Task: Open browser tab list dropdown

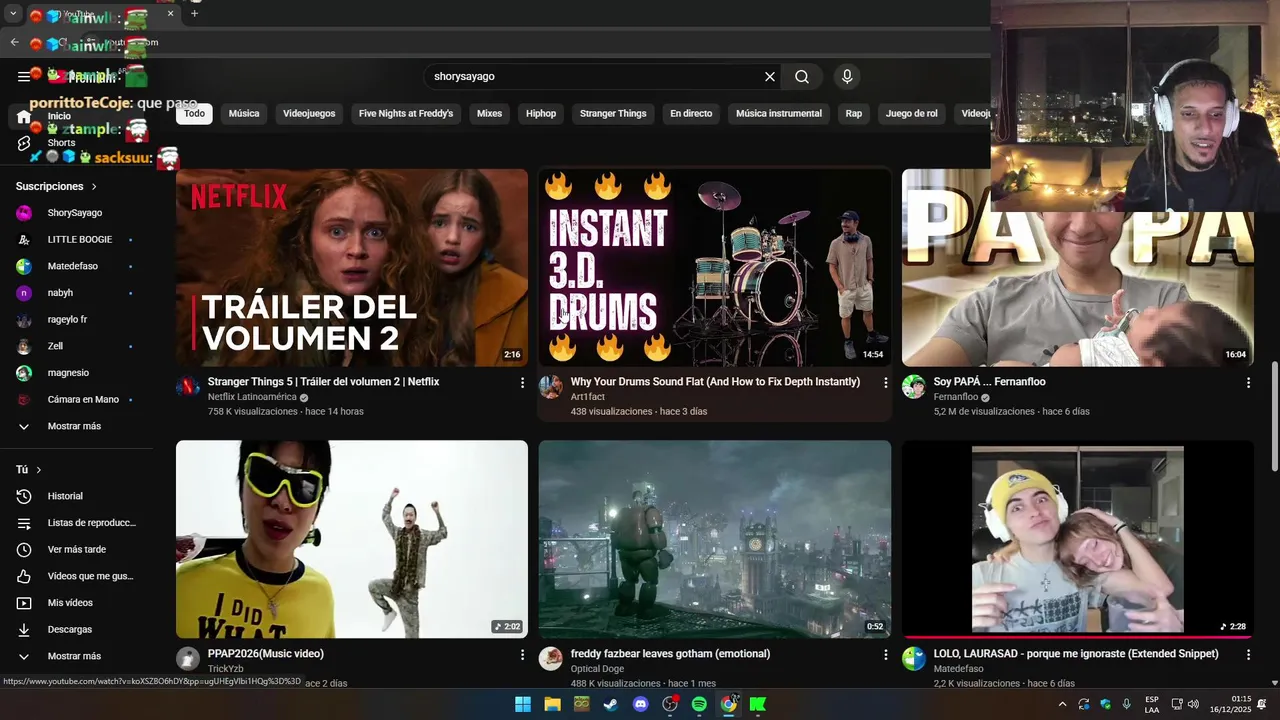Action: (x=13, y=14)
